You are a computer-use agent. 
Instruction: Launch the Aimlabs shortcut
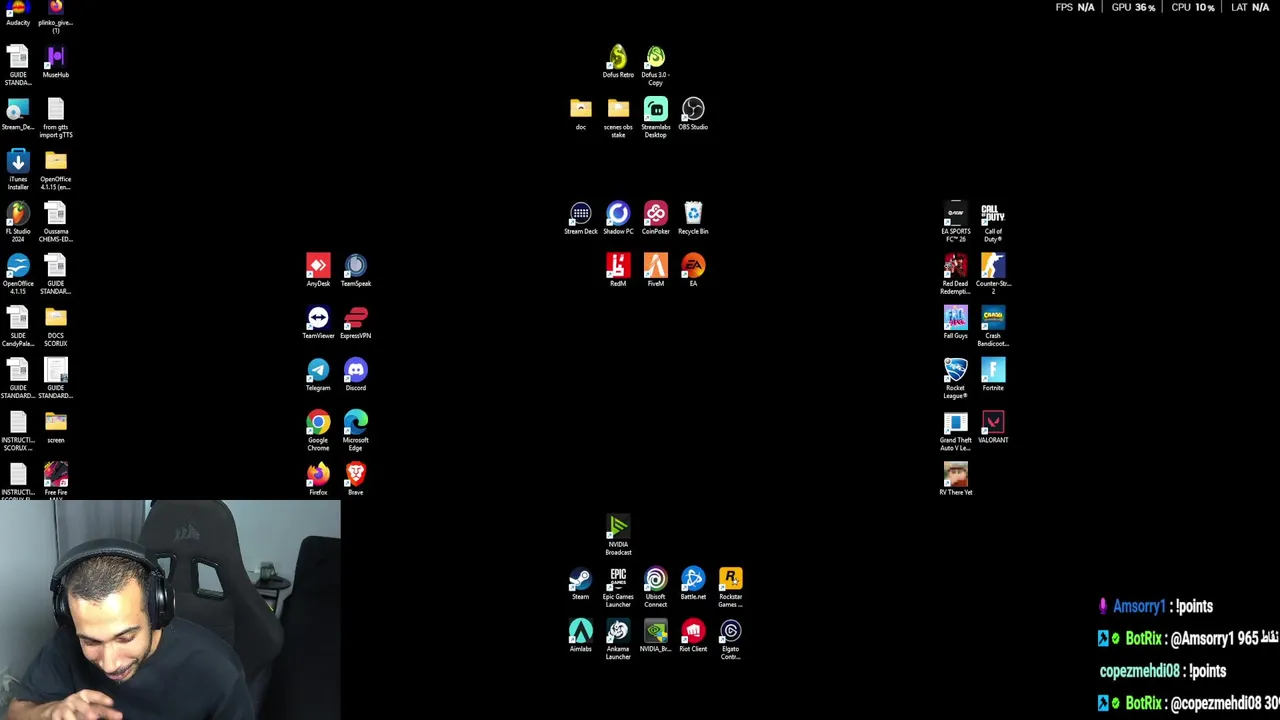pyautogui.click(x=581, y=636)
